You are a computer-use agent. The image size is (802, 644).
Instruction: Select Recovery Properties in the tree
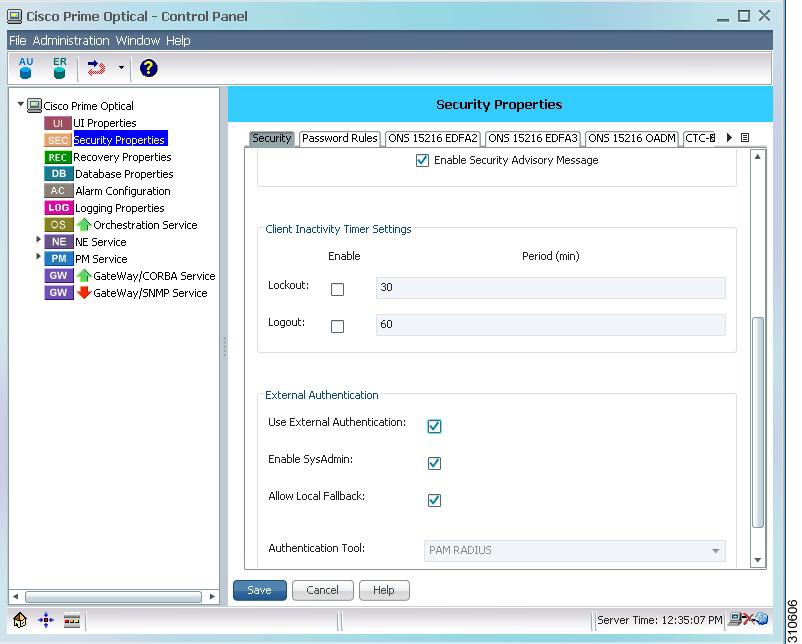pos(122,157)
